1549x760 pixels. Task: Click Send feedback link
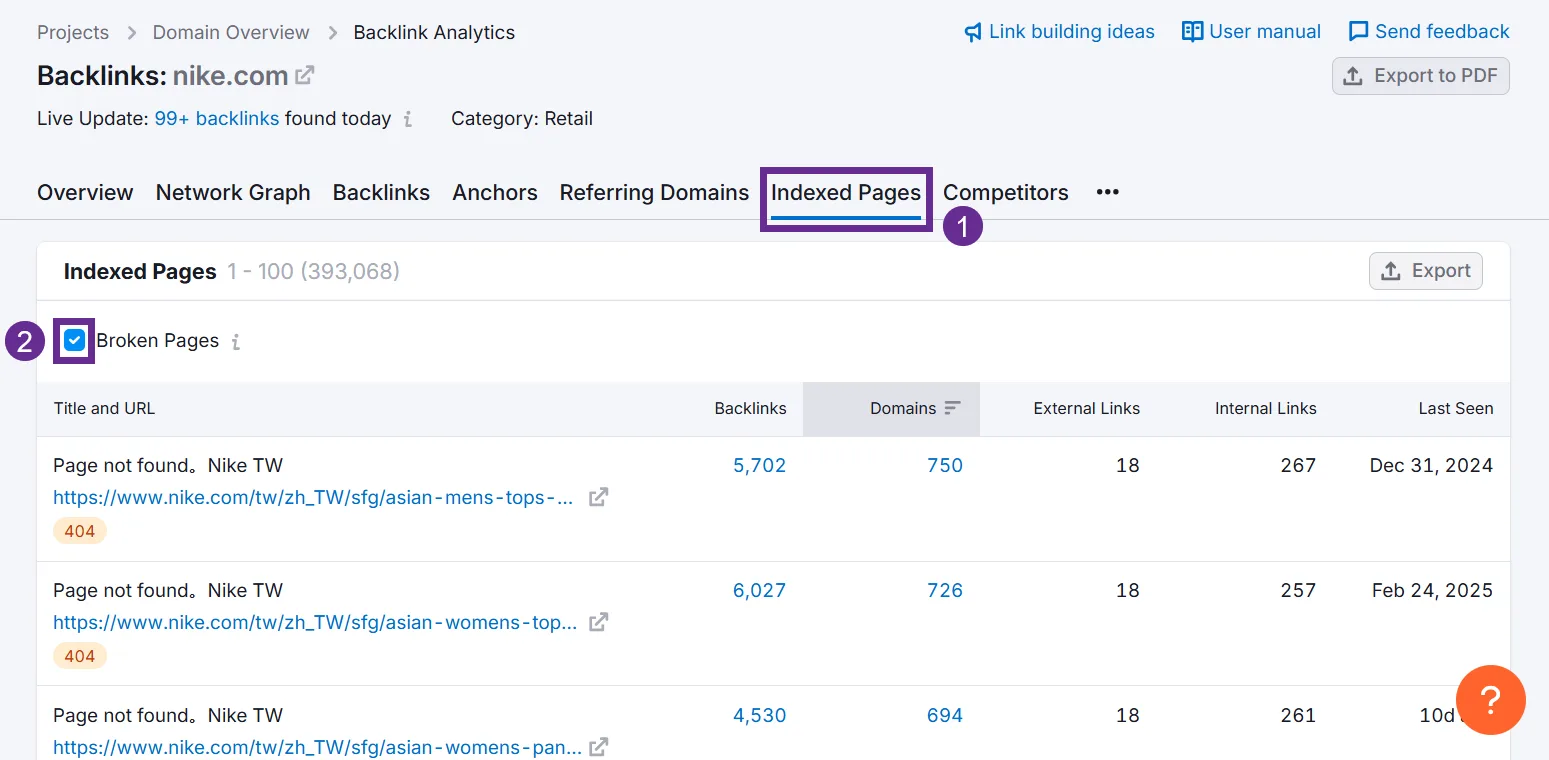[x=1429, y=32]
